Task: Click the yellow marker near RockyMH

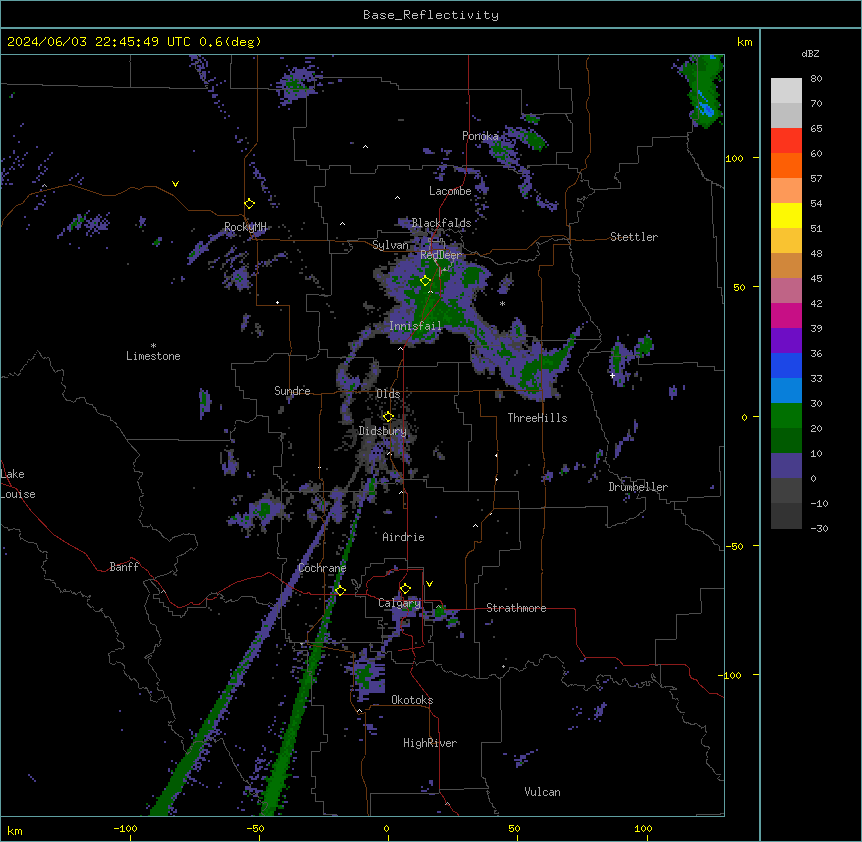Action: click(x=249, y=204)
